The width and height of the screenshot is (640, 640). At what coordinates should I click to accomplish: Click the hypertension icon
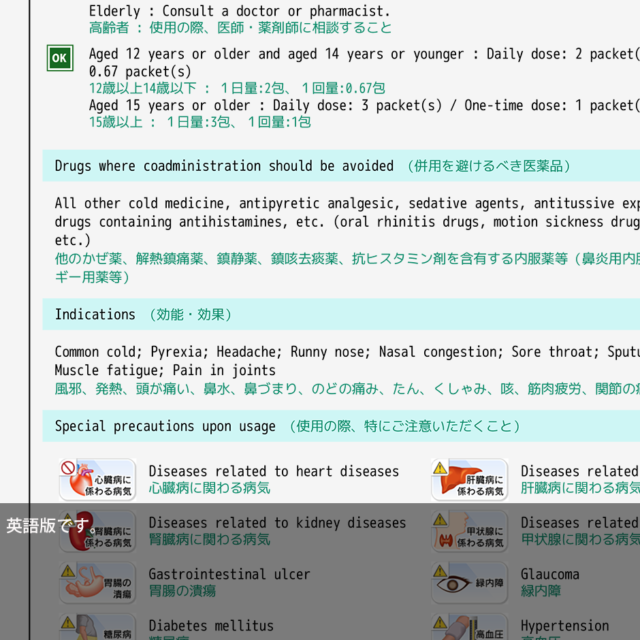[469, 628]
